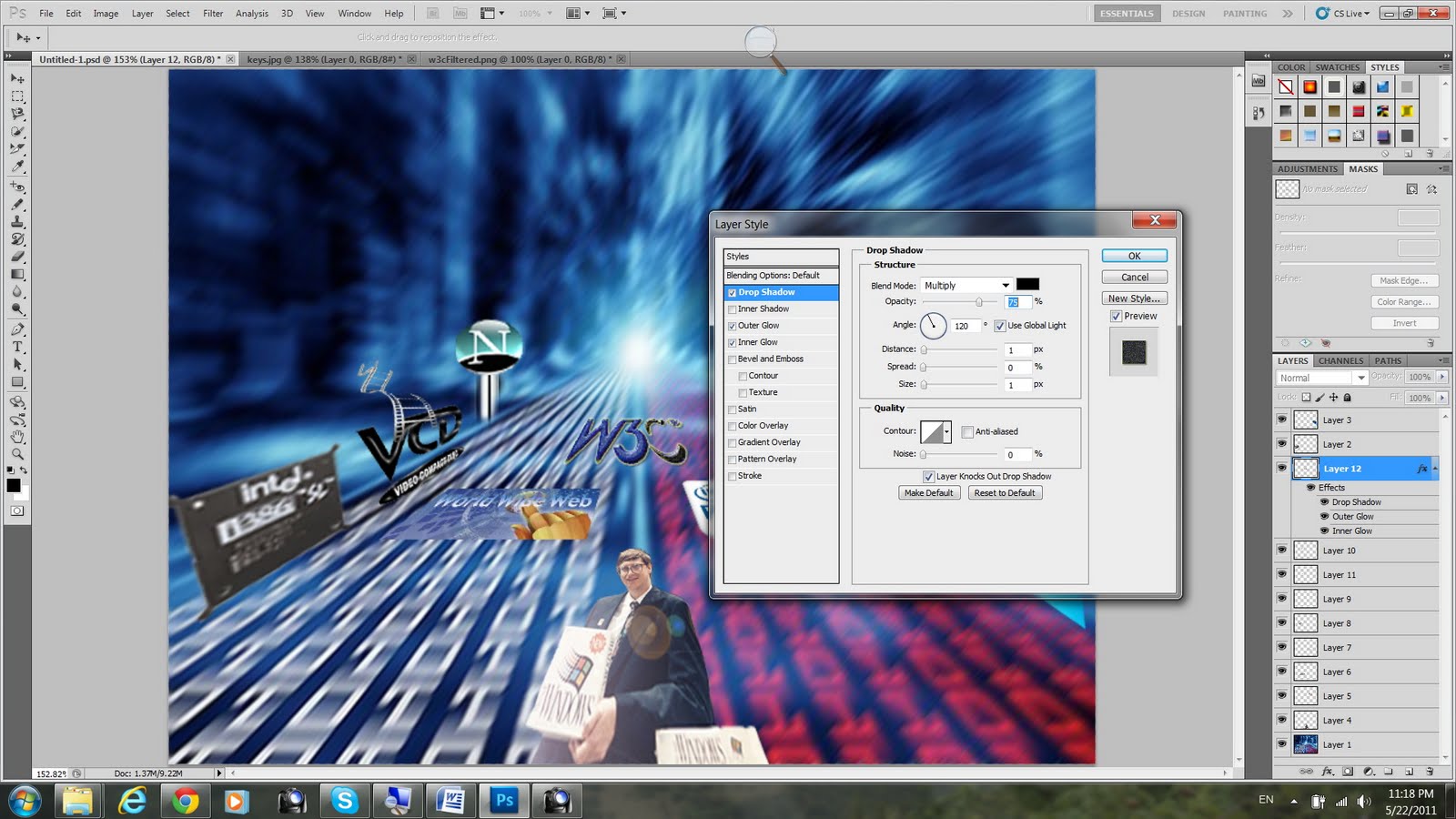Image resolution: width=1456 pixels, height=819 pixels.
Task: Open the Layers panel Opacity arrow
Action: point(1442,377)
